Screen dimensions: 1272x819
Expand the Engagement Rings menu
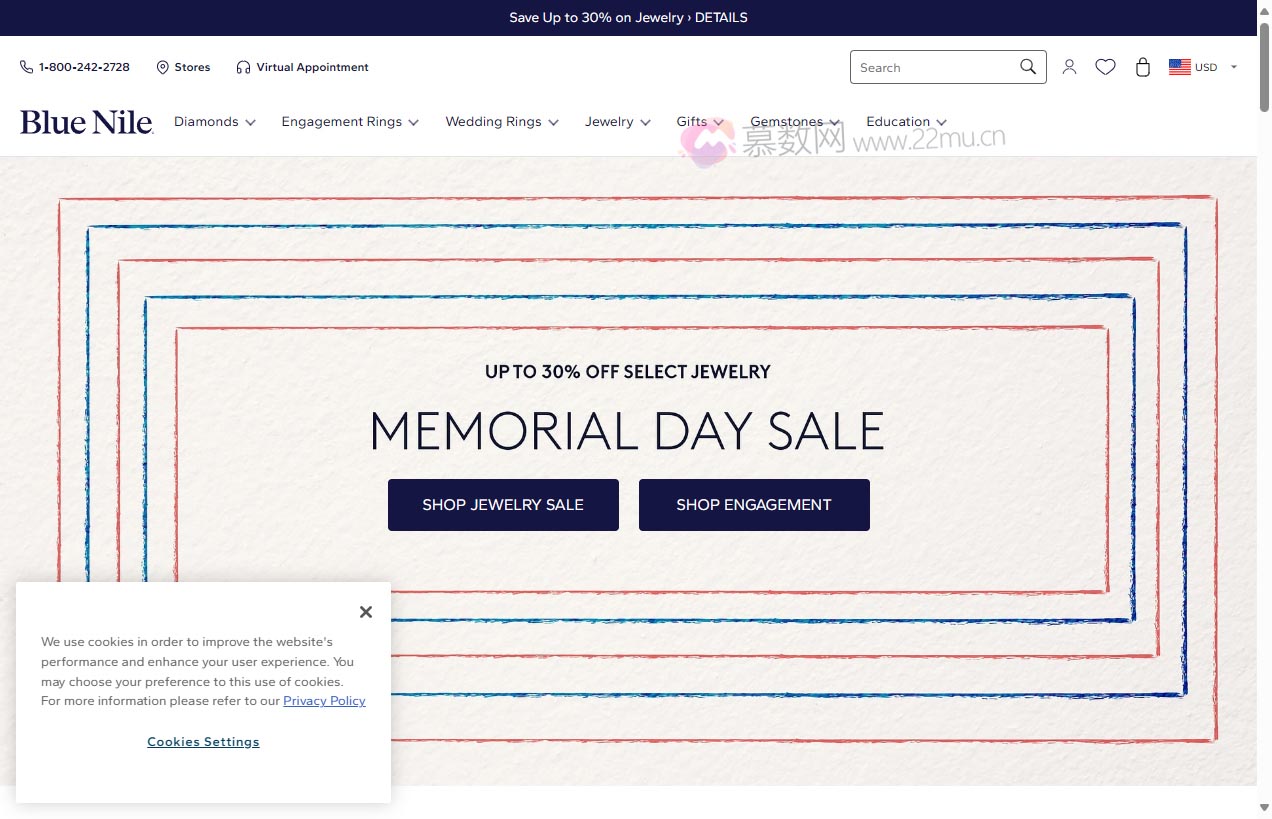[x=349, y=122]
